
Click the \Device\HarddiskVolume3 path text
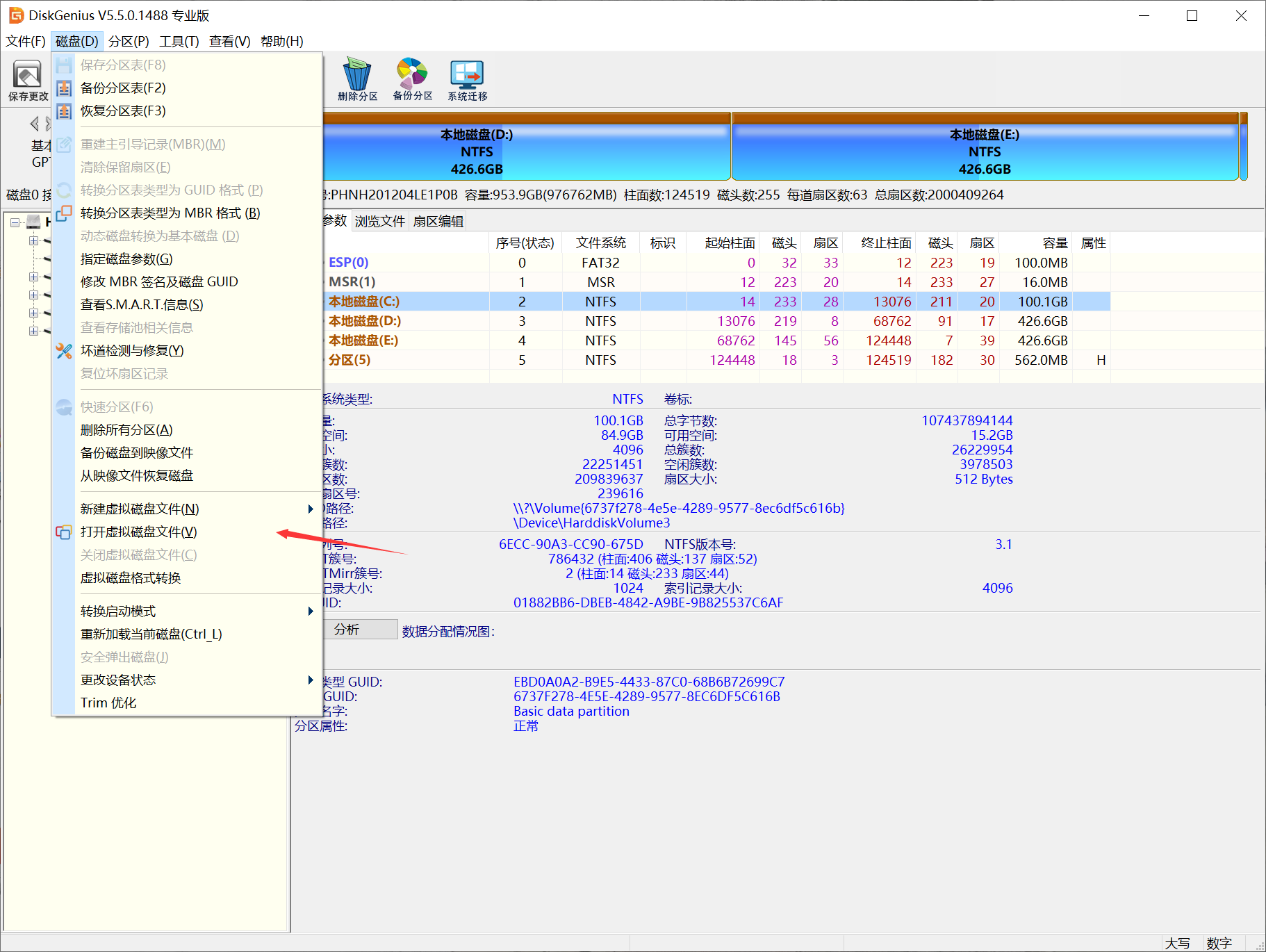[591, 523]
